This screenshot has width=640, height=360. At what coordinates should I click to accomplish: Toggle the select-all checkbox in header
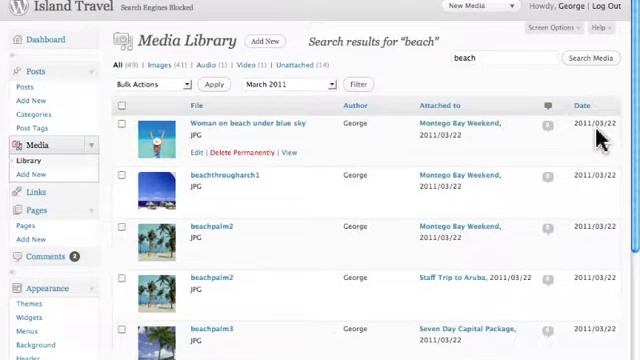click(122, 106)
